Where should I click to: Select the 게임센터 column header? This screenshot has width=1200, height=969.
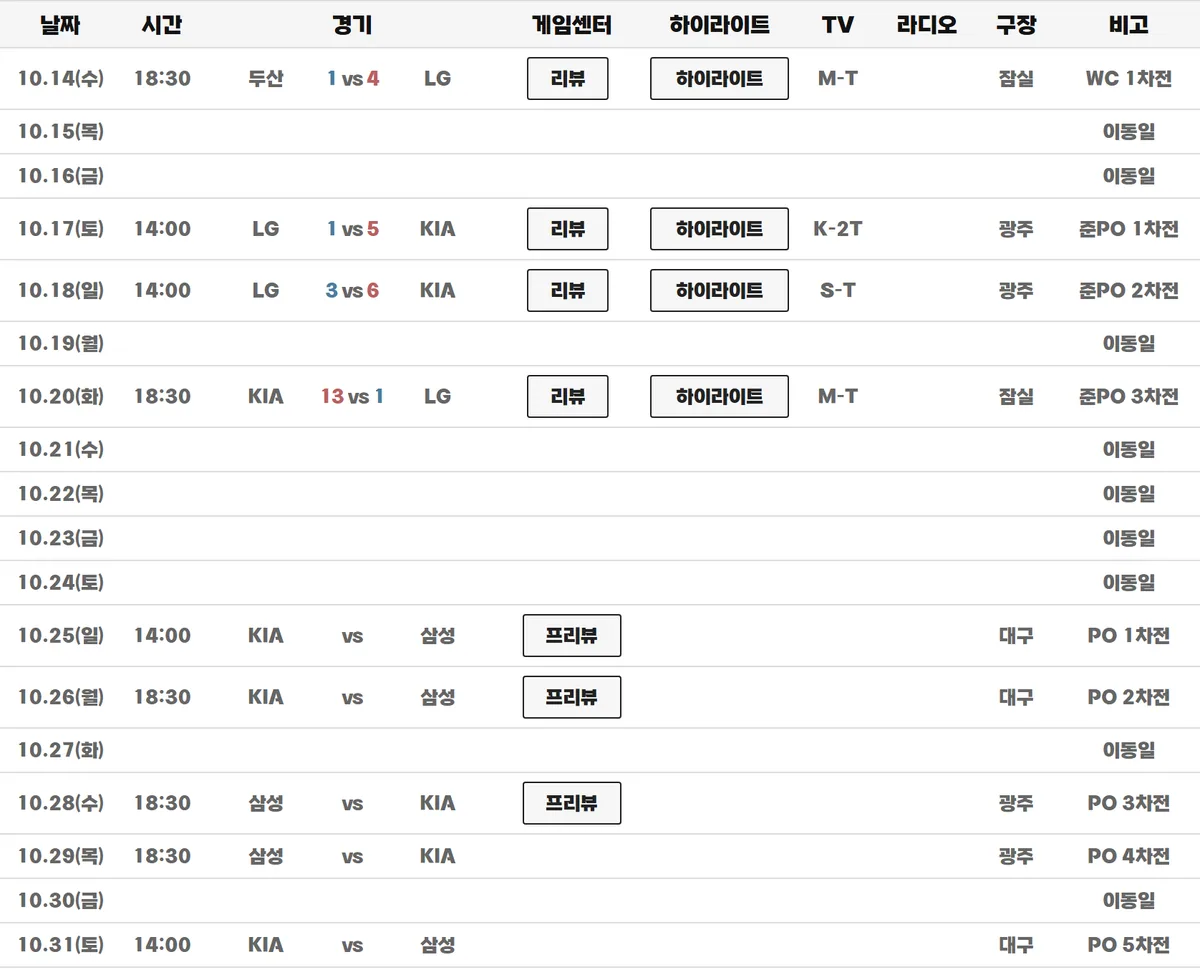571,25
